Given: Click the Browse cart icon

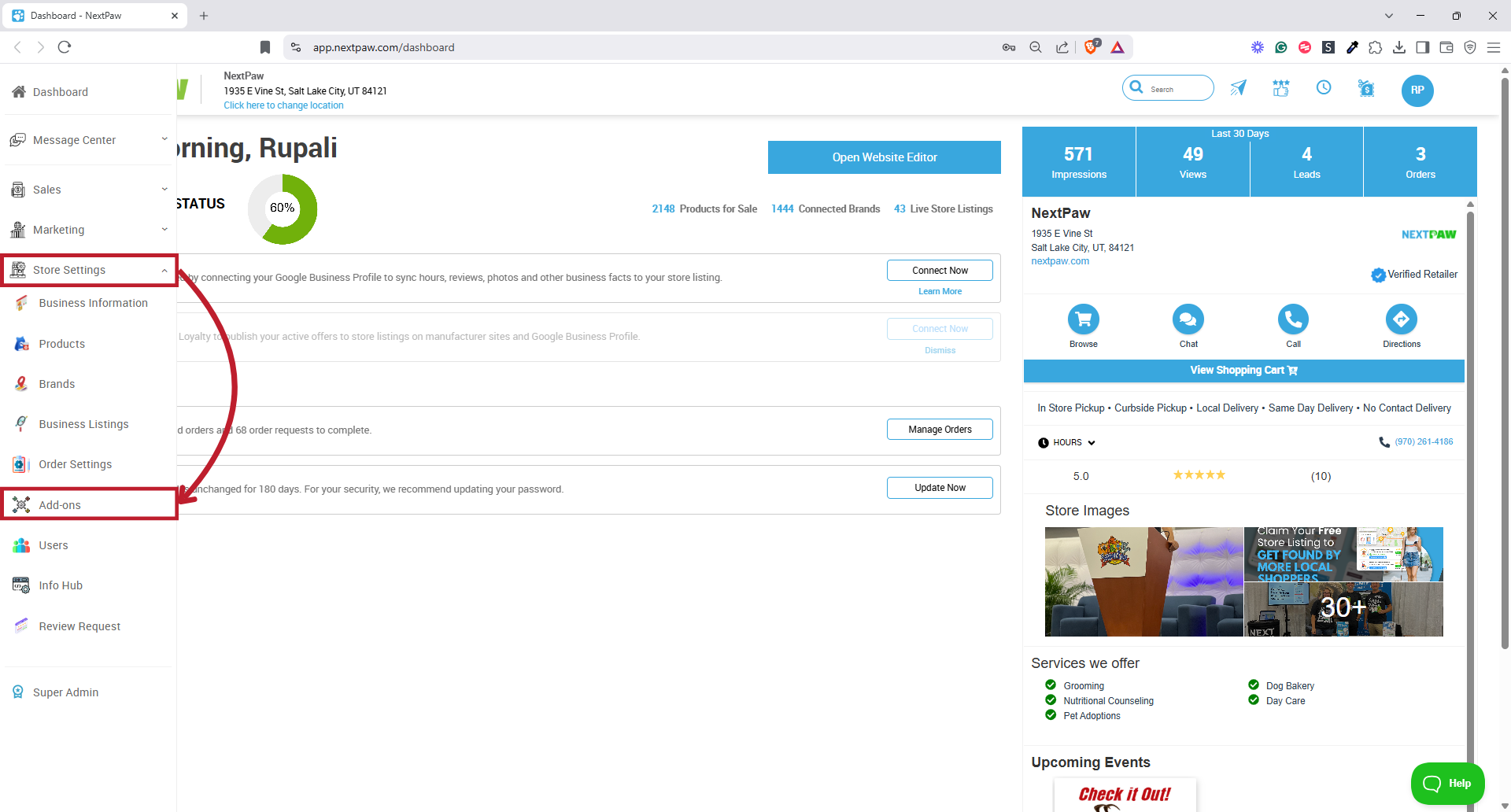Looking at the screenshot, I should click(1084, 319).
